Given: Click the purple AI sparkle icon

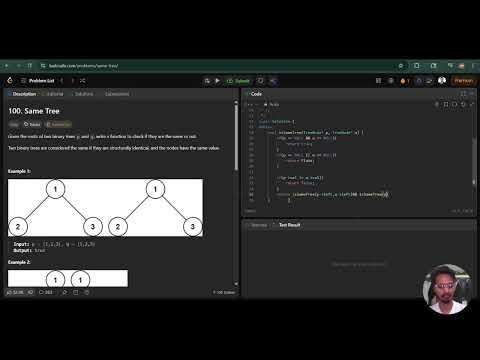Looking at the screenshot, I should click(x=274, y=81).
